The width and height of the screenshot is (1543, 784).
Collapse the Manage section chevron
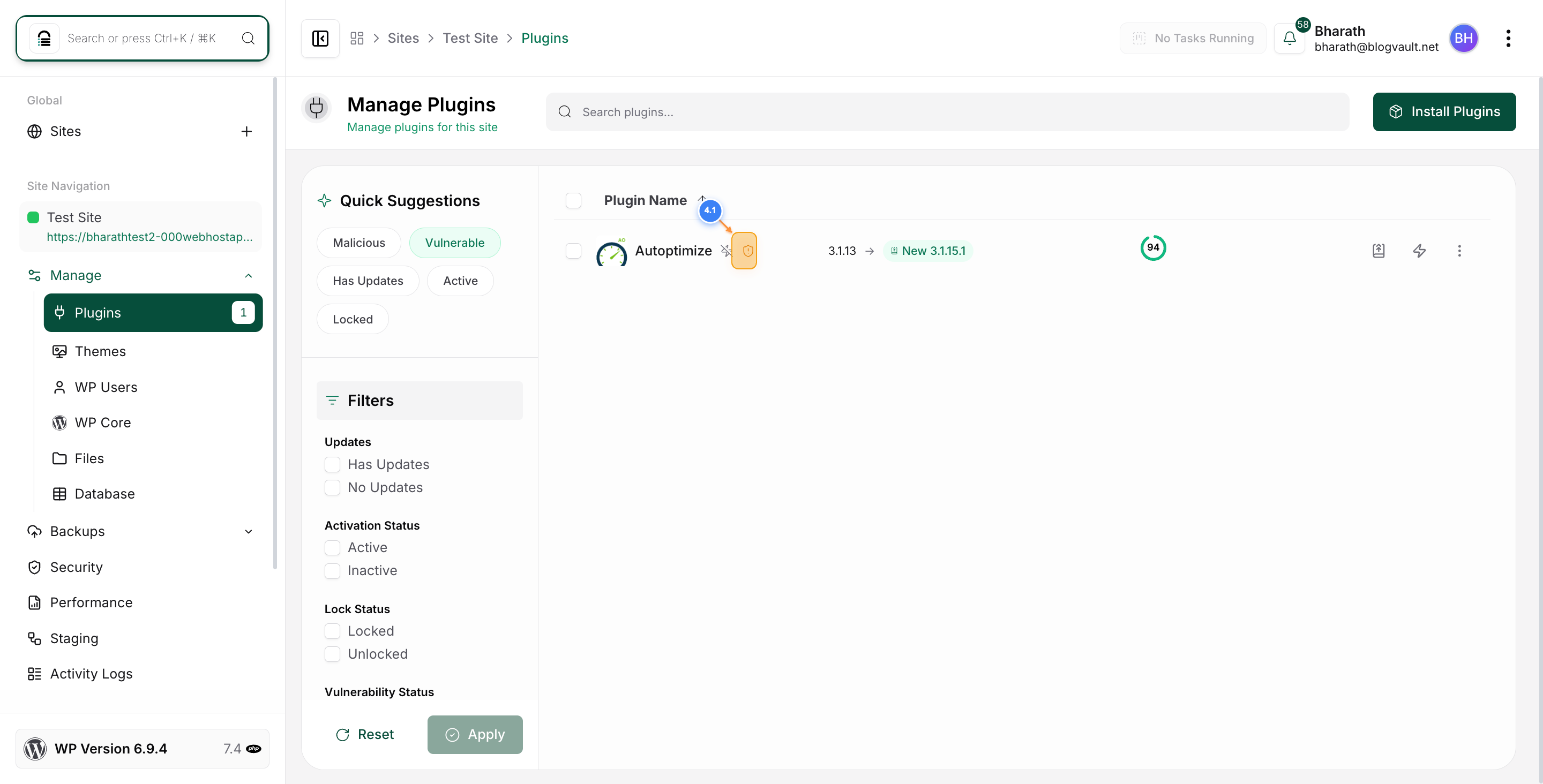tap(249, 275)
